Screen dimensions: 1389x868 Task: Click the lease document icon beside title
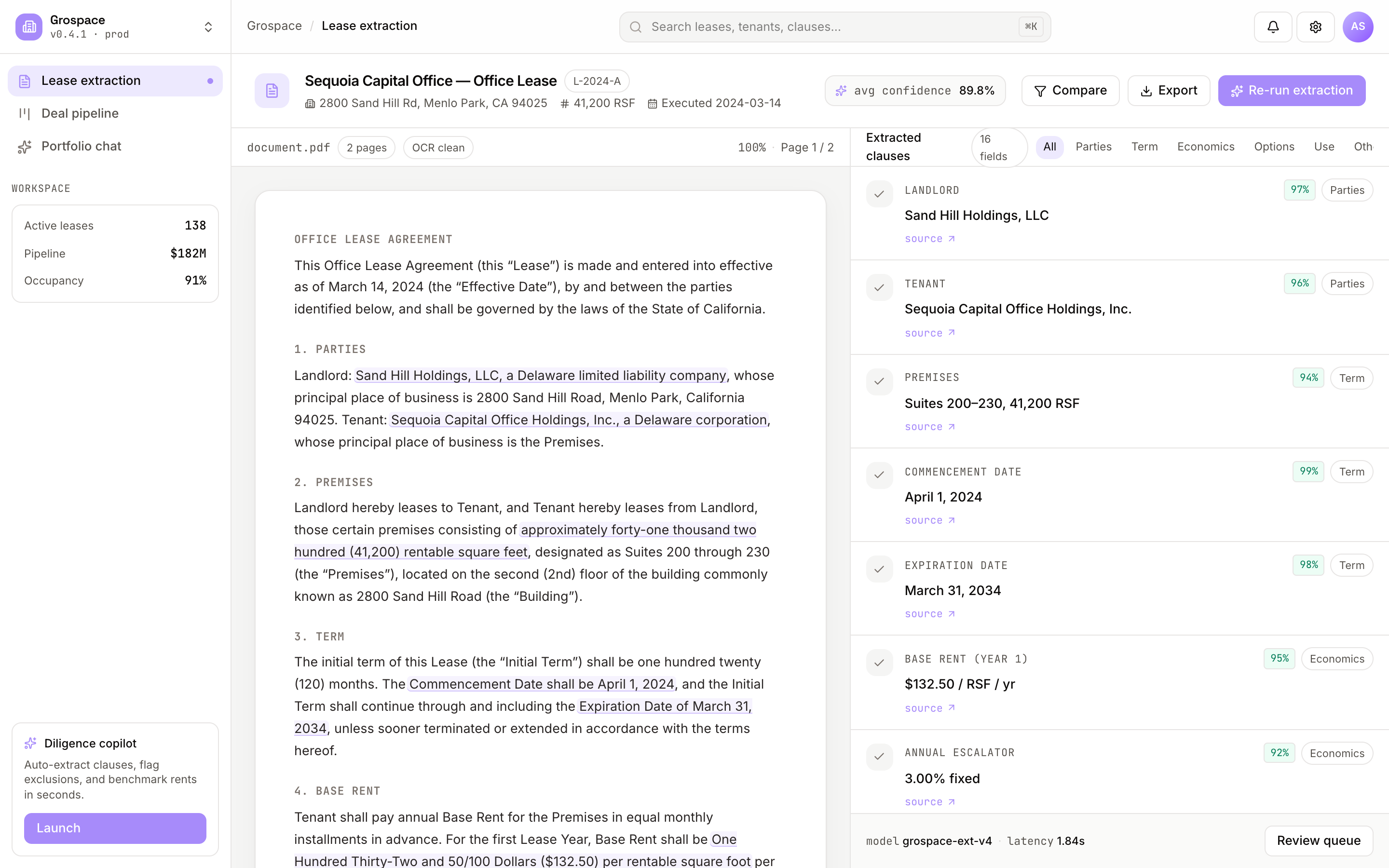point(272,91)
